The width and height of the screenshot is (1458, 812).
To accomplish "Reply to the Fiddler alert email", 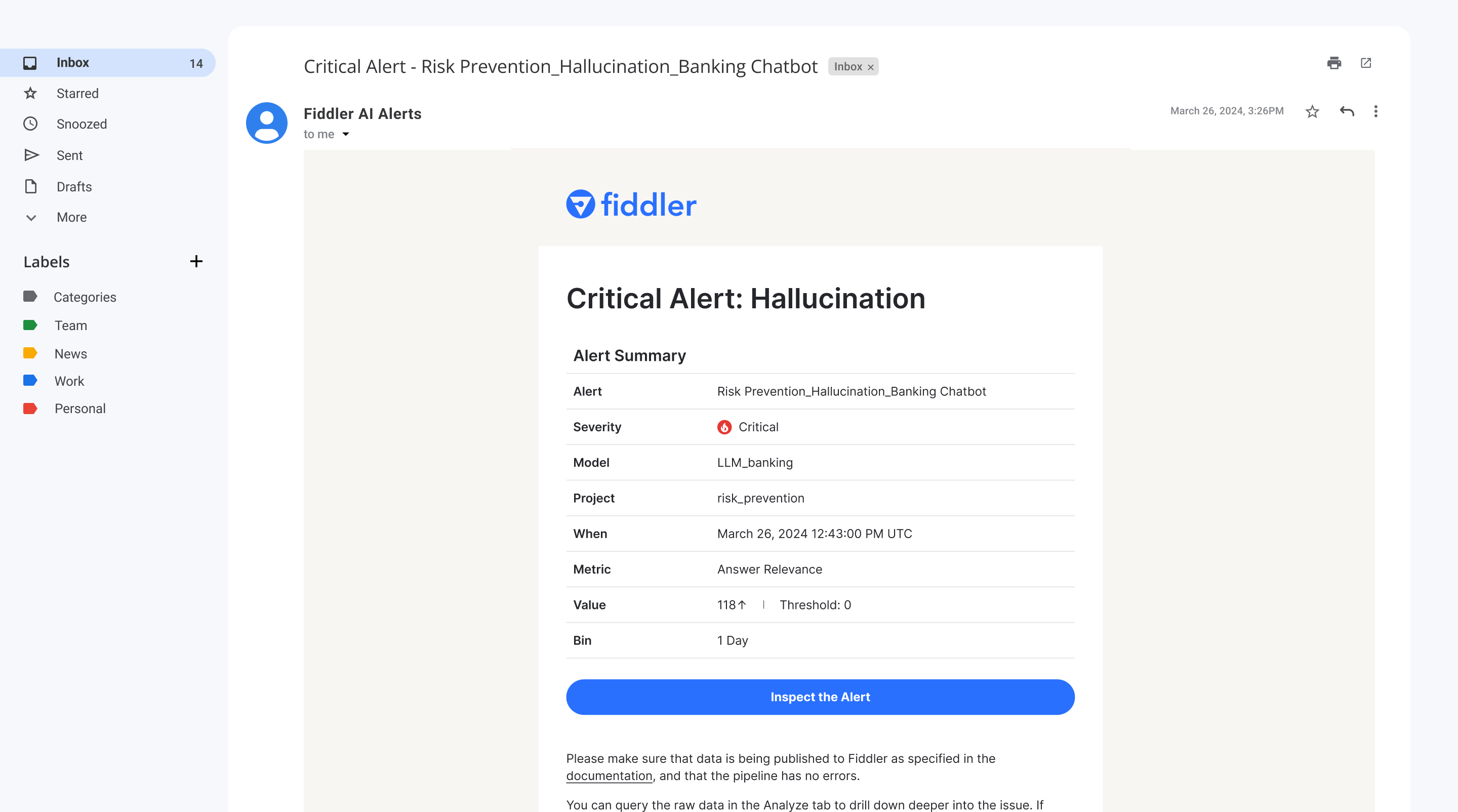I will coord(1347,111).
